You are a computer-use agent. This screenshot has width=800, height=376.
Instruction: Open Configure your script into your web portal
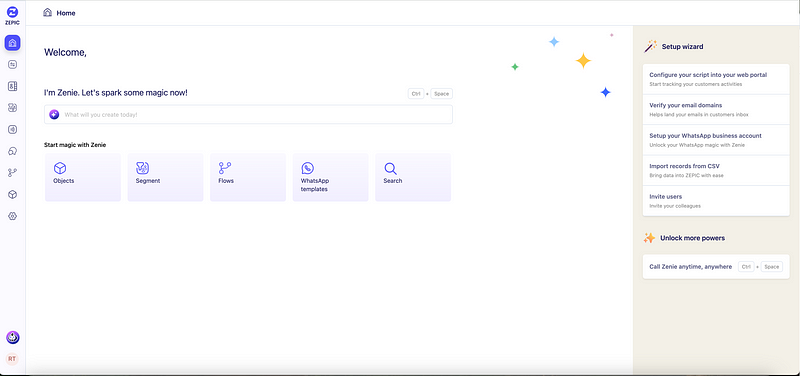coord(716,79)
